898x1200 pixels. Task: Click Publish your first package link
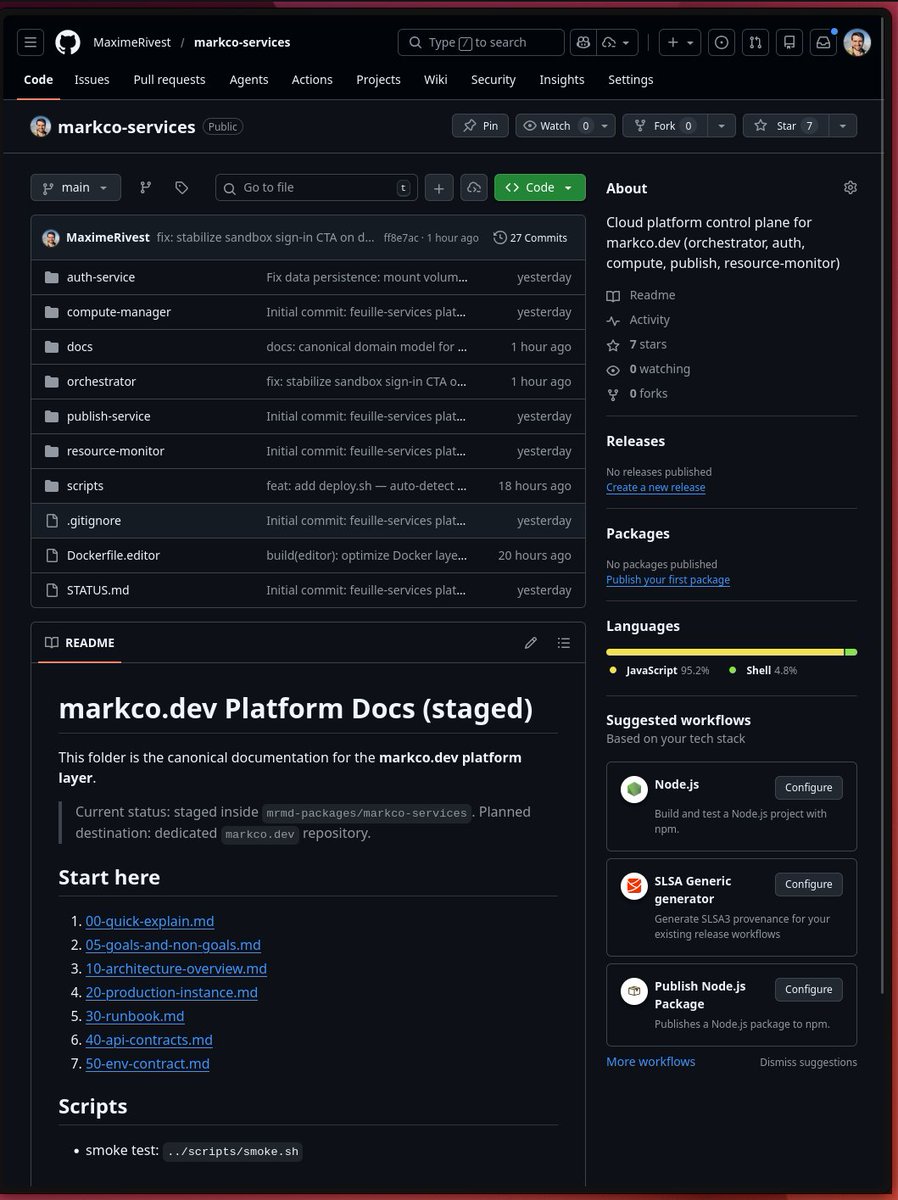668,580
